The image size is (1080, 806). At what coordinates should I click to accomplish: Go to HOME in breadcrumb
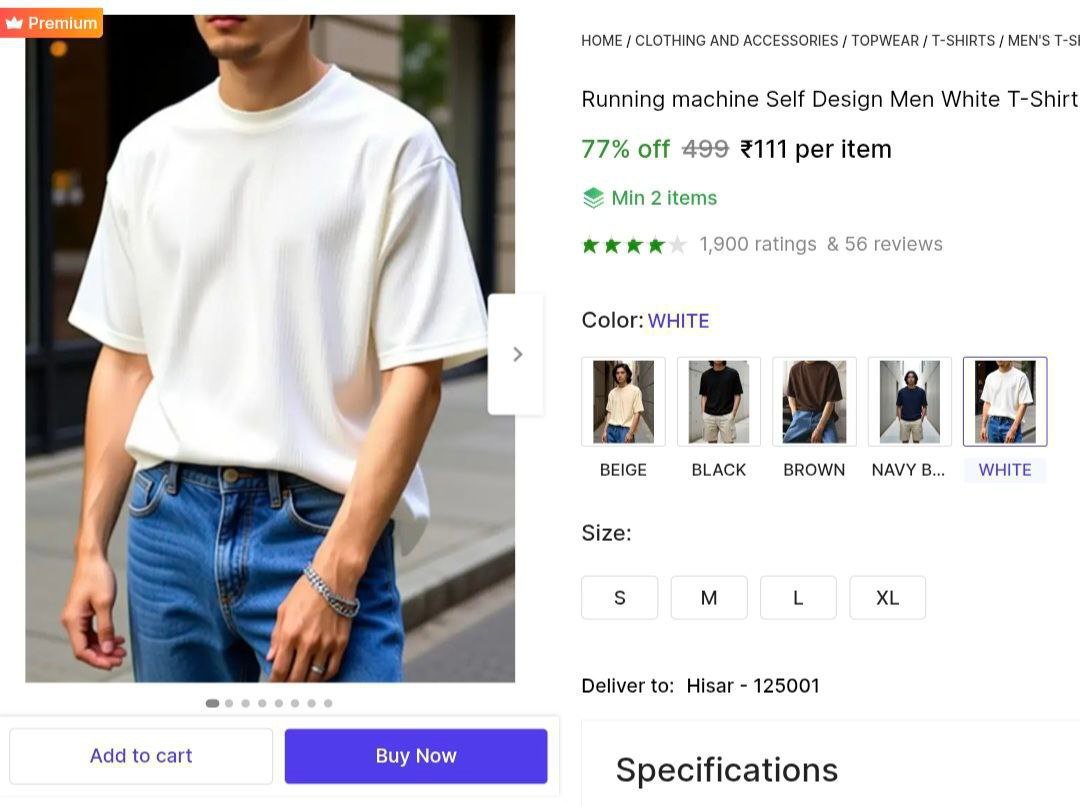tap(602, 41)
